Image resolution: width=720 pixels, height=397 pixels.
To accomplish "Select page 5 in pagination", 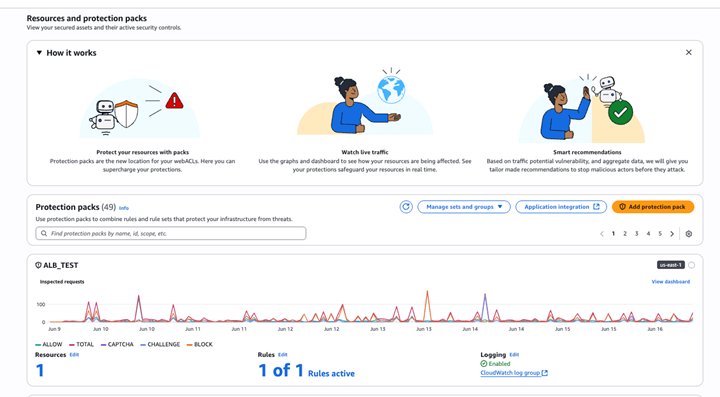I will 660,234.
